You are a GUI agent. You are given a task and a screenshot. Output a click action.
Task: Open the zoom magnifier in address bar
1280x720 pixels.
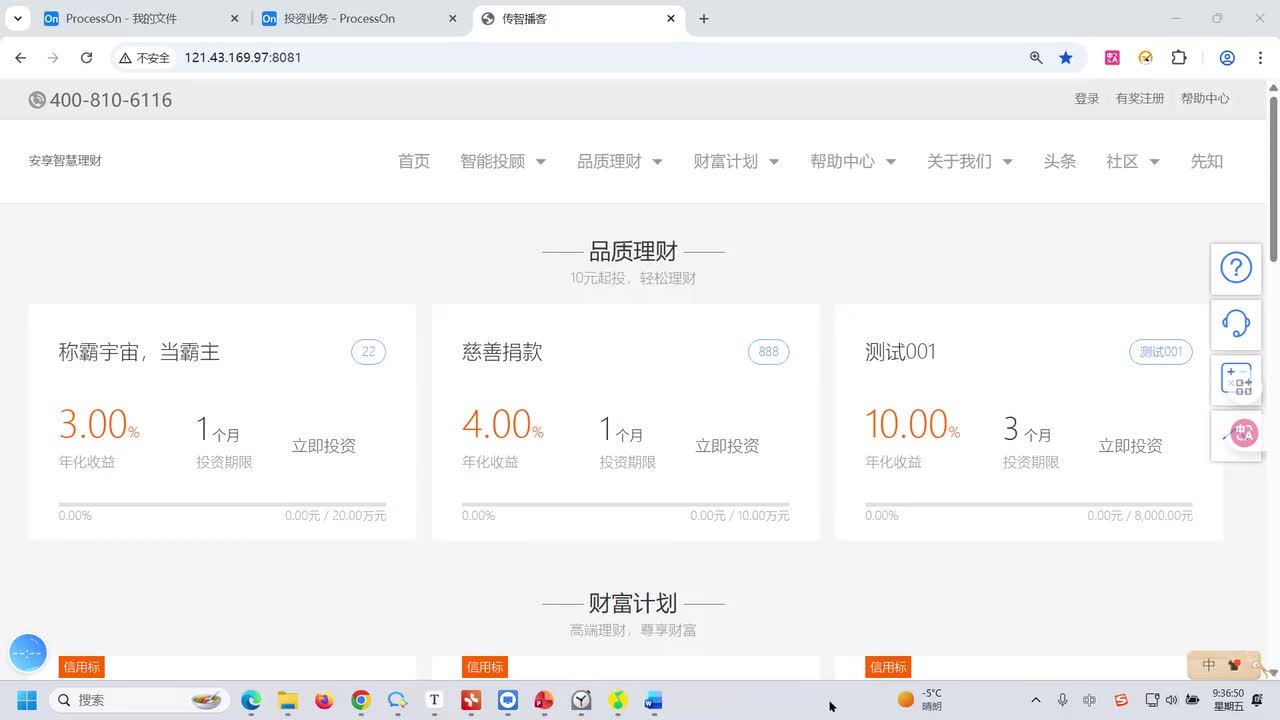pos(1036,58)
